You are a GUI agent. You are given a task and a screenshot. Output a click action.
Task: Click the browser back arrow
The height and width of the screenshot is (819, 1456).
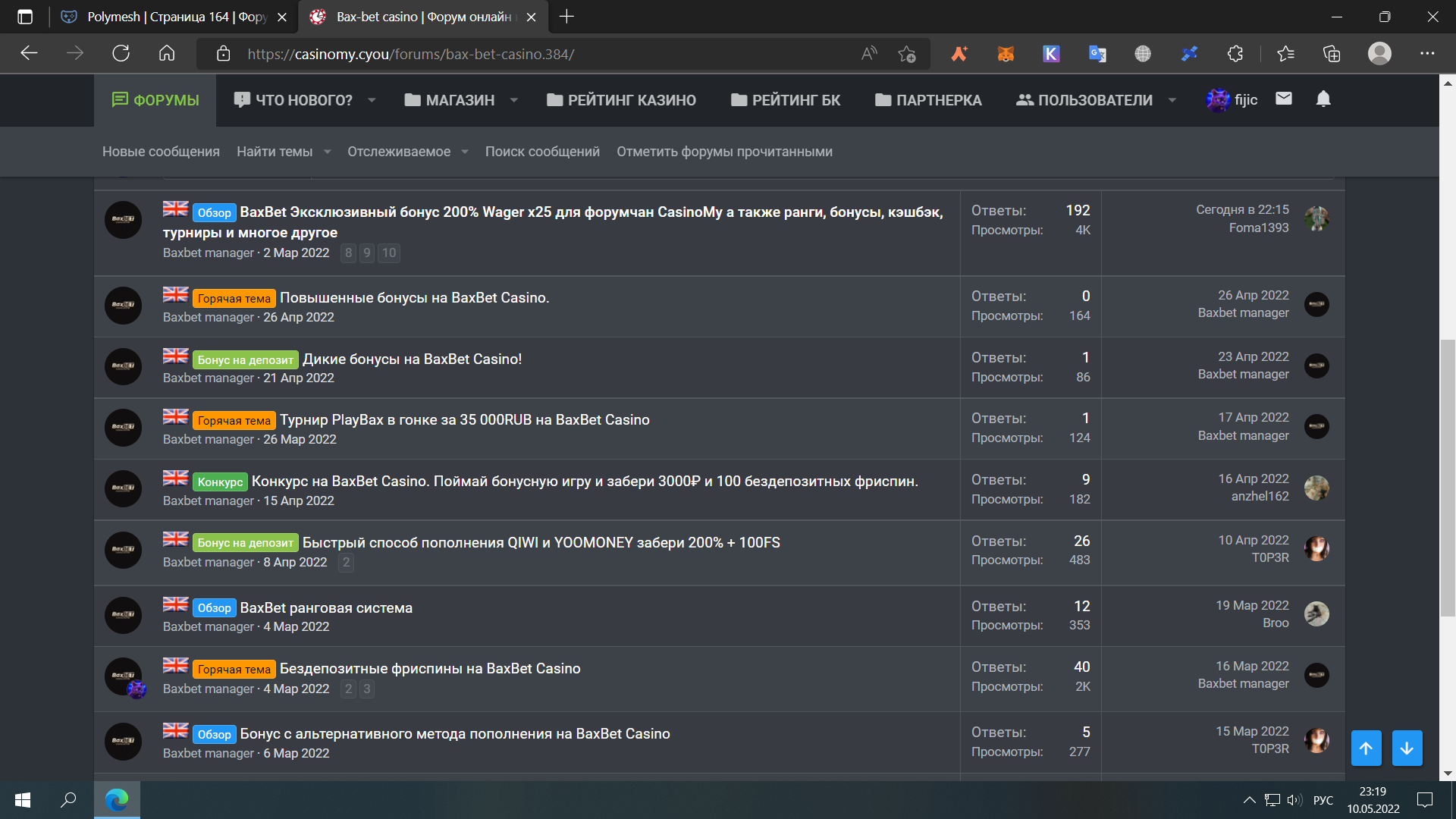[x=29, y=54]
